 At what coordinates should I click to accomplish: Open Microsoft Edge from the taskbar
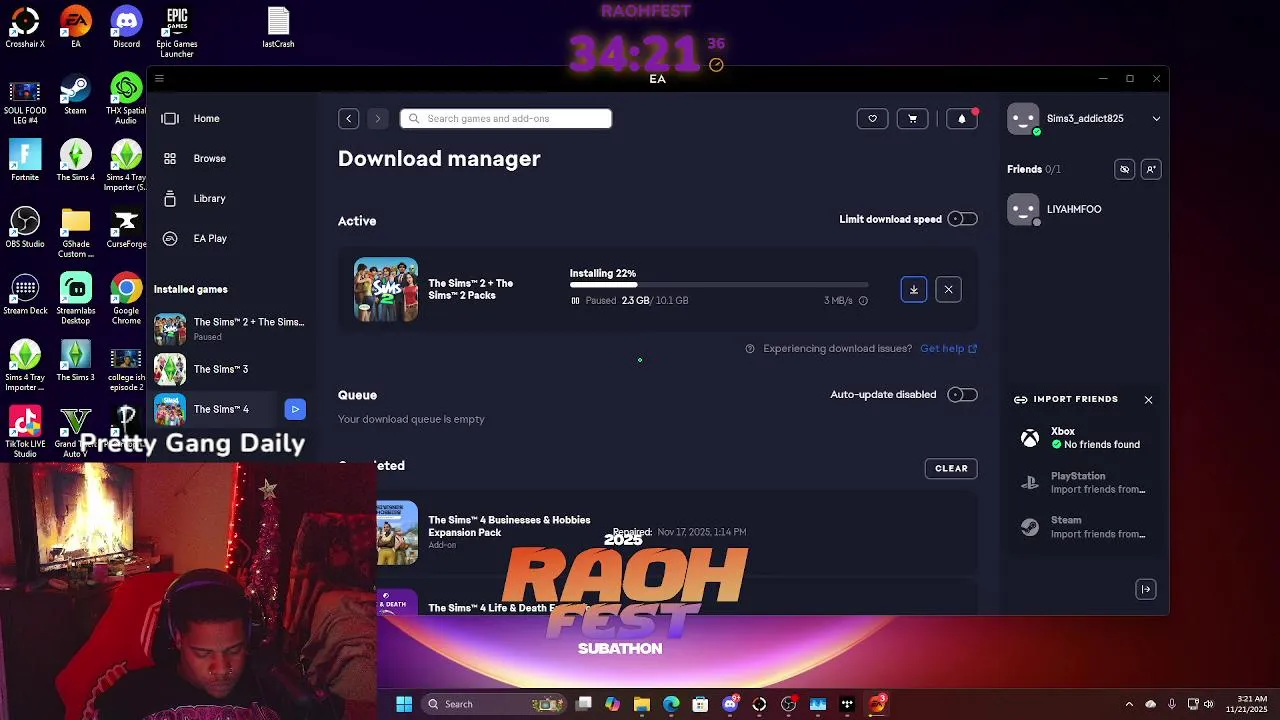point(671,704)
